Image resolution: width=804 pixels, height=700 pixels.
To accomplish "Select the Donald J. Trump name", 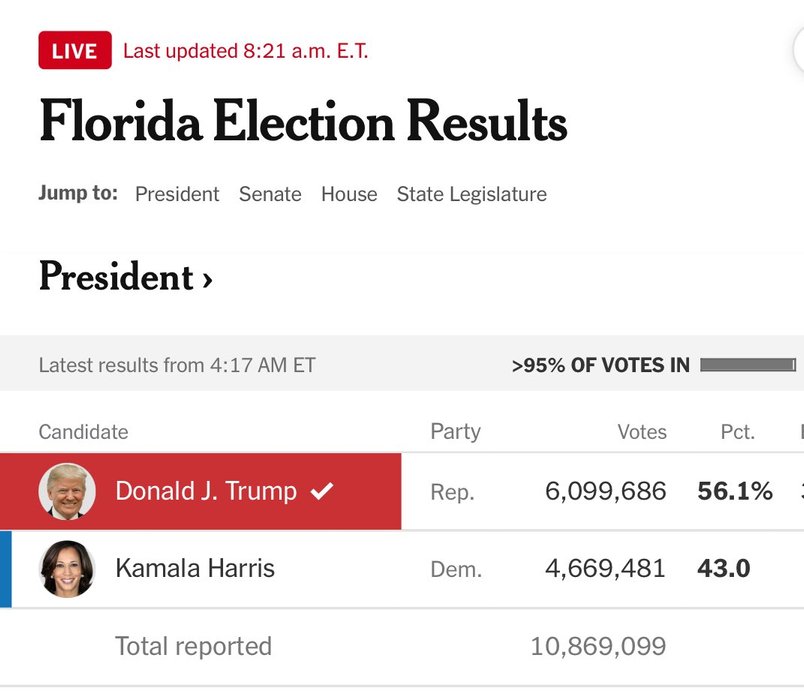I will [206, 491].
